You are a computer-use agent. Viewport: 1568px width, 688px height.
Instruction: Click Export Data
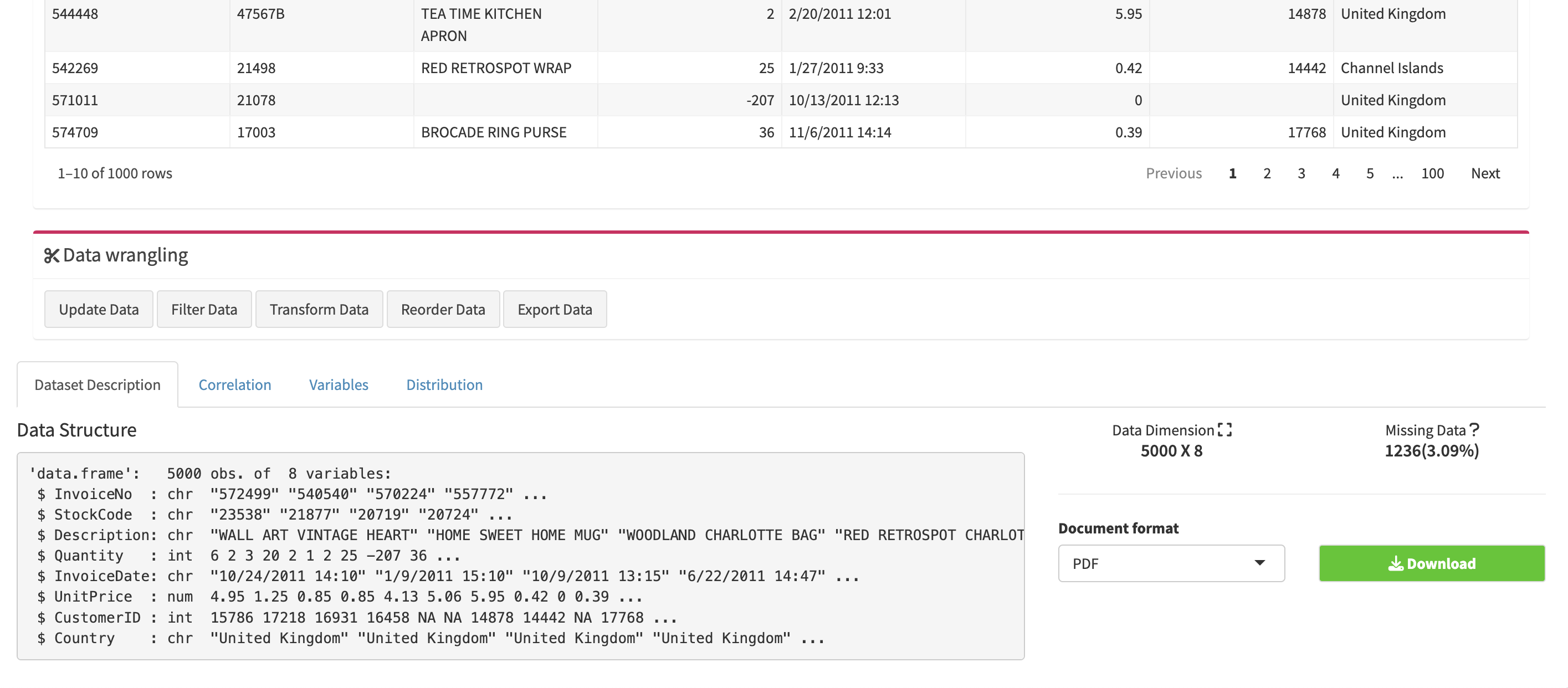tap(555, 309)
